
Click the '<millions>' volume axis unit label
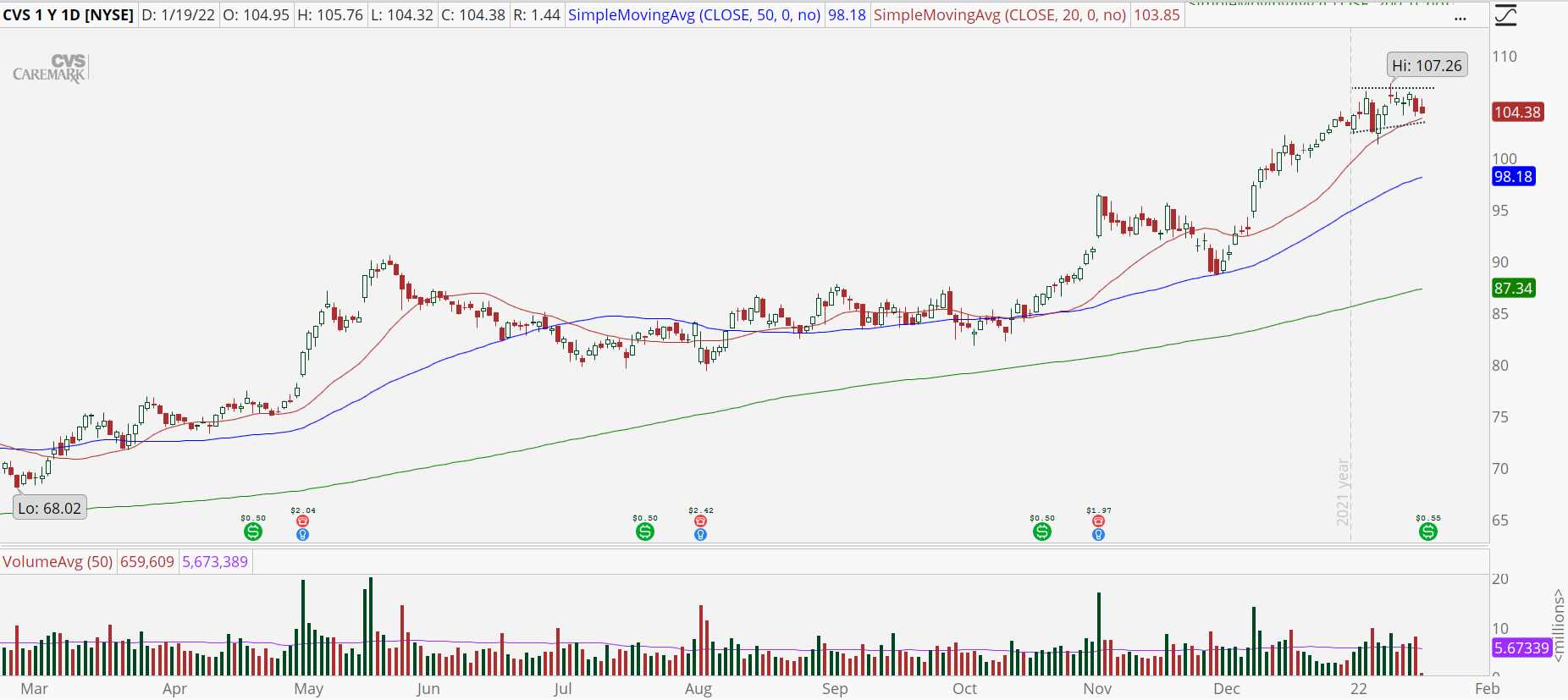coord(1559,626)
